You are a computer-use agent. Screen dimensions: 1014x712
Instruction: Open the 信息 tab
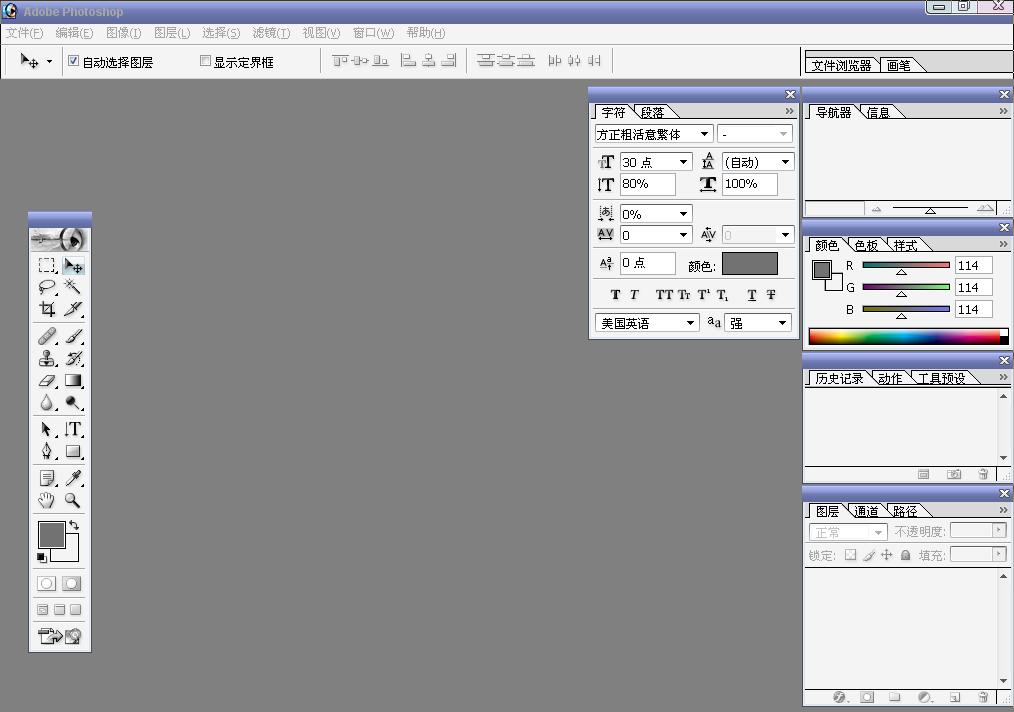(x=878, y=113)
